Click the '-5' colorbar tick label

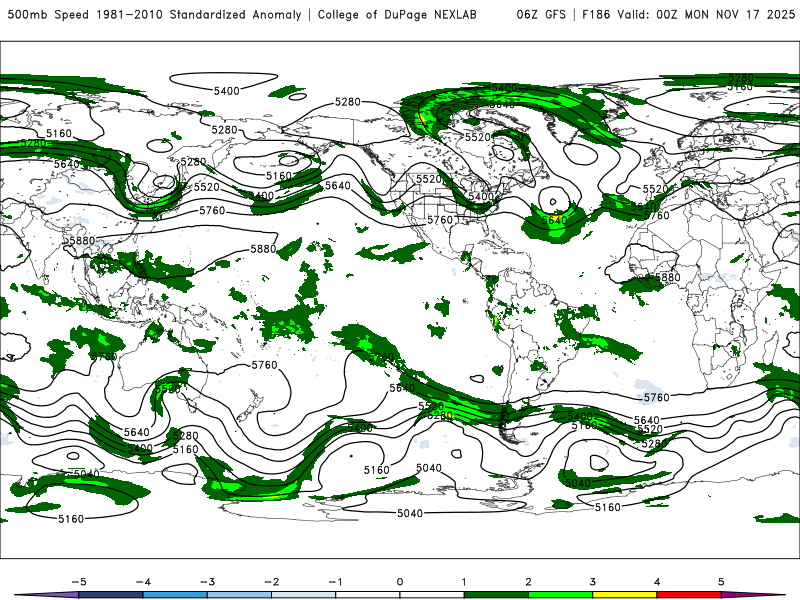pos(79,582)
